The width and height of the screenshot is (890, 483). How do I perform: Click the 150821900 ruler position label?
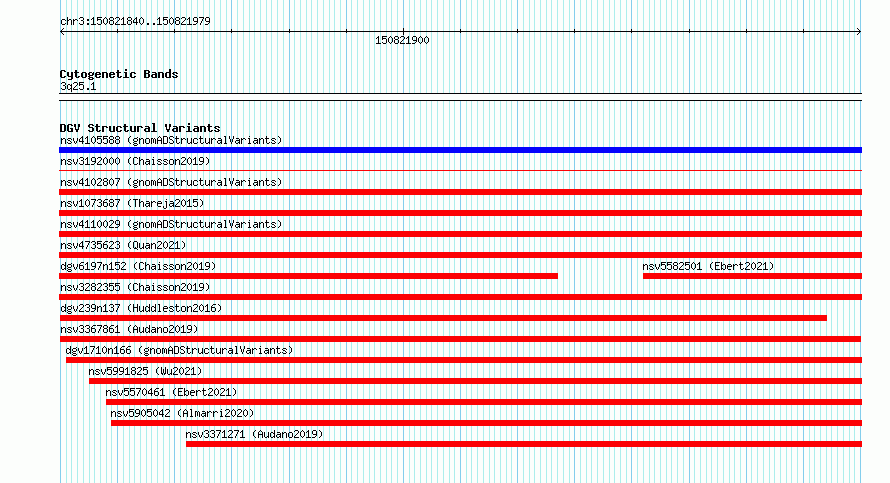coord(402,40)
